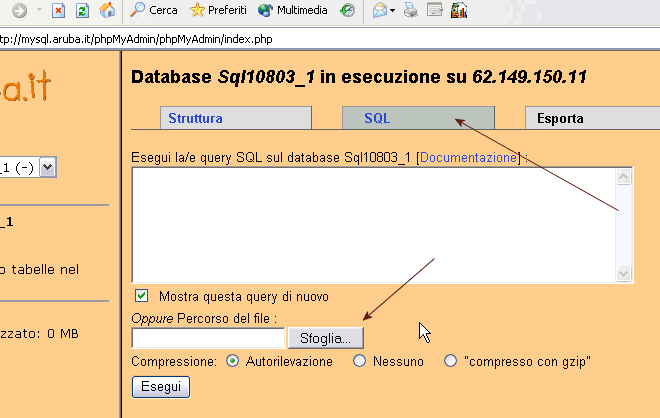The width and height of the screenshot is (660, 418).
Task: Toggle 'Mostra questa query di nuovo' checkbox
Action: (142, 296)
